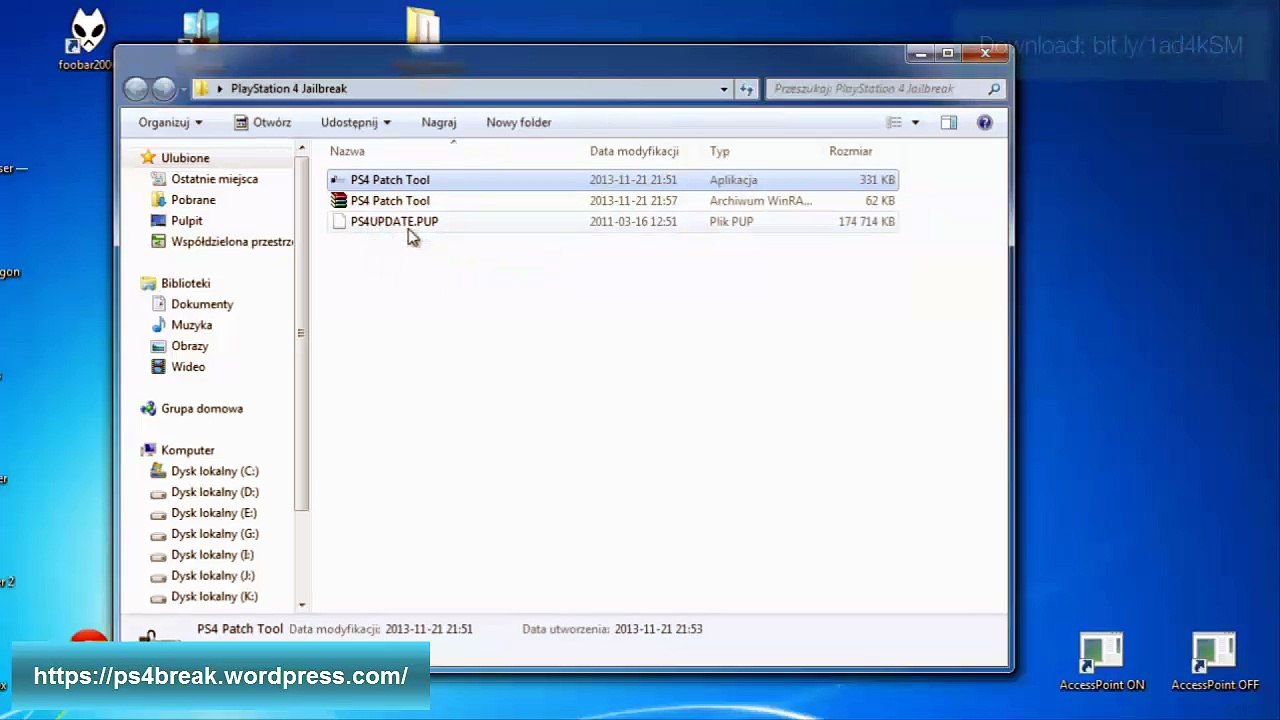
Task: Open Dysk lokalny (G:)
Action: tap(215, 534)
